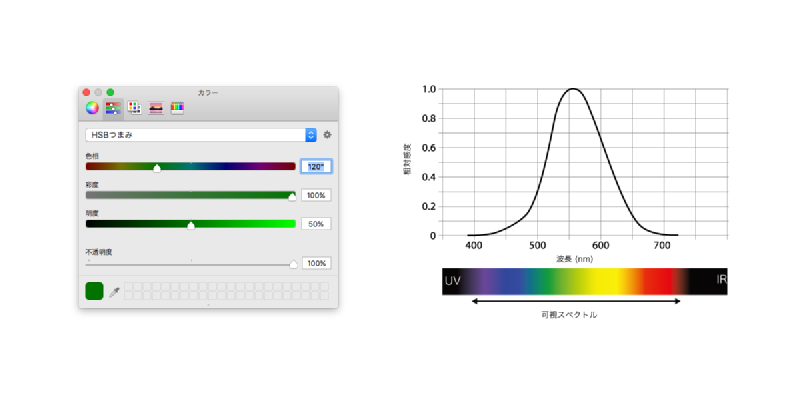This screenshot has width=800, height=400.
Task: Switch to the pencils picker tab
Action: click(177, 108)
